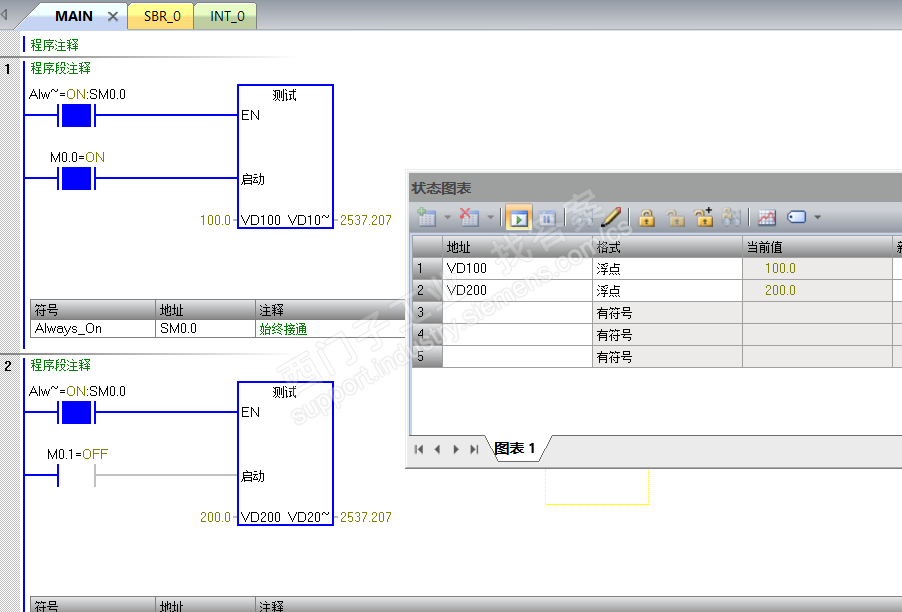
Task: Click the VD200 address cell
Action: point(517,290)
